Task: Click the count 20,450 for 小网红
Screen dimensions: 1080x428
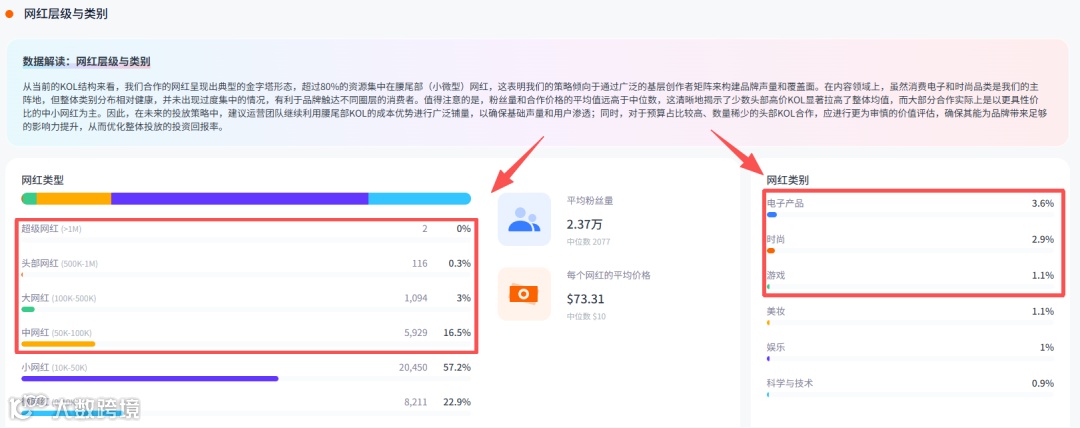Action: click(x=413, y=367)
